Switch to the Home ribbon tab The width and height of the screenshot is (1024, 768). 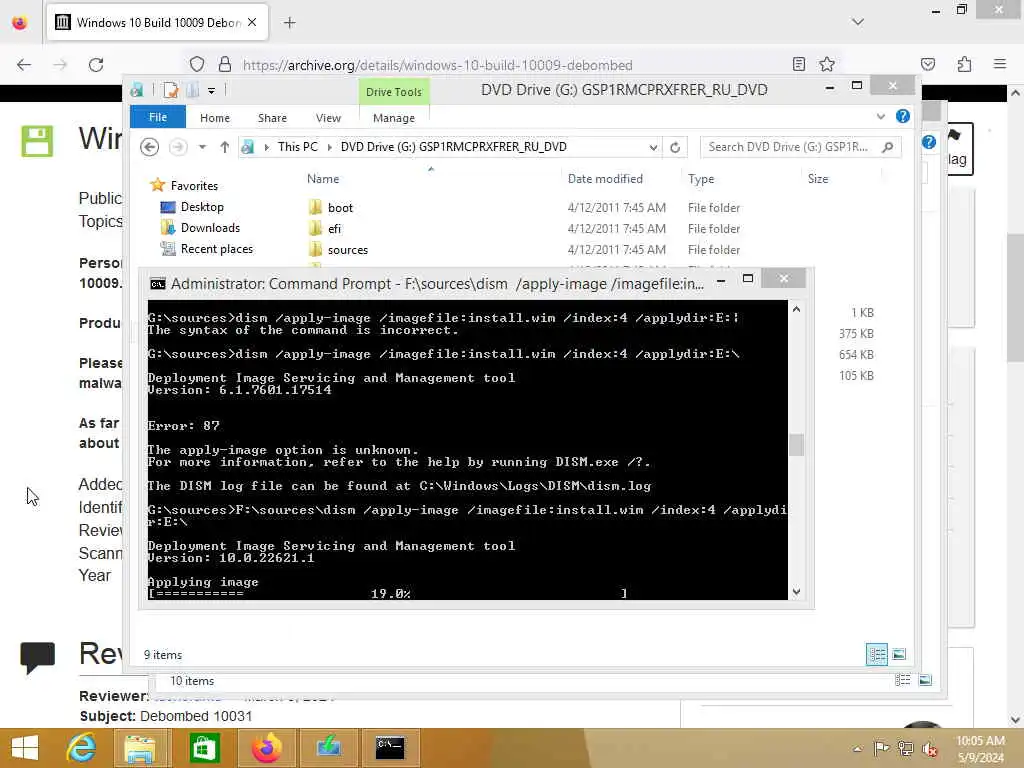[215, 118]
